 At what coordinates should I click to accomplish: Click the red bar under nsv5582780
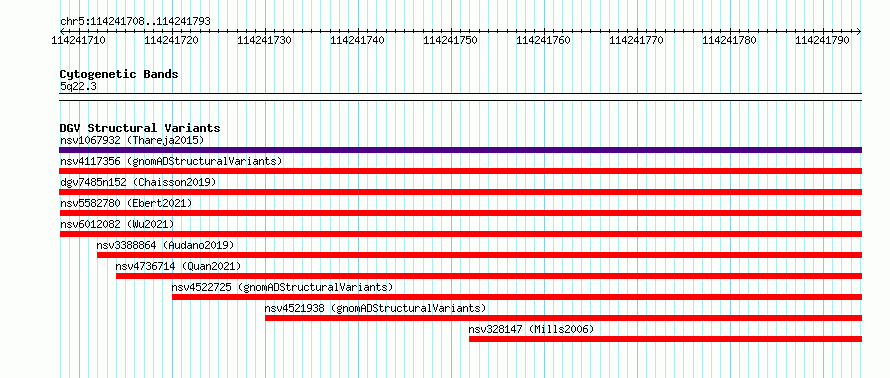pyautogui.click(x=460, y=213)
